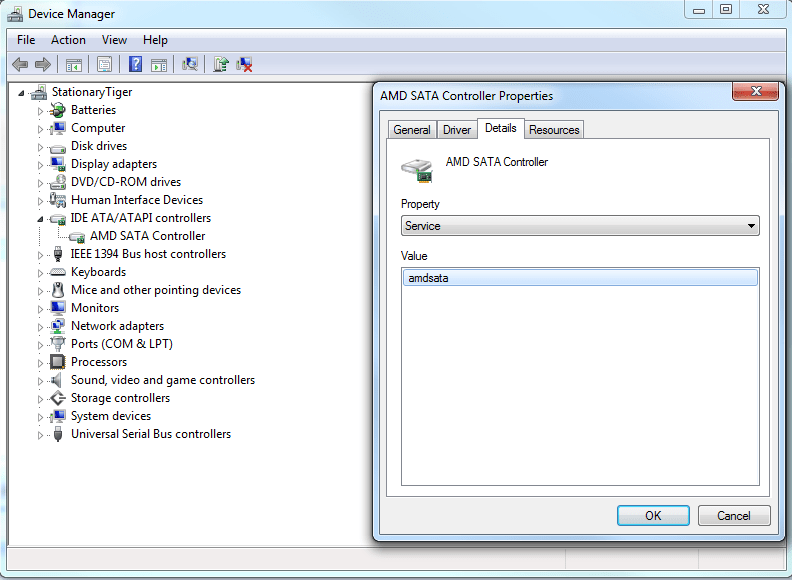This screenshot has height=580, width=792.
Task: Expand the Display adapters node arrow
Action: (40, 165)
